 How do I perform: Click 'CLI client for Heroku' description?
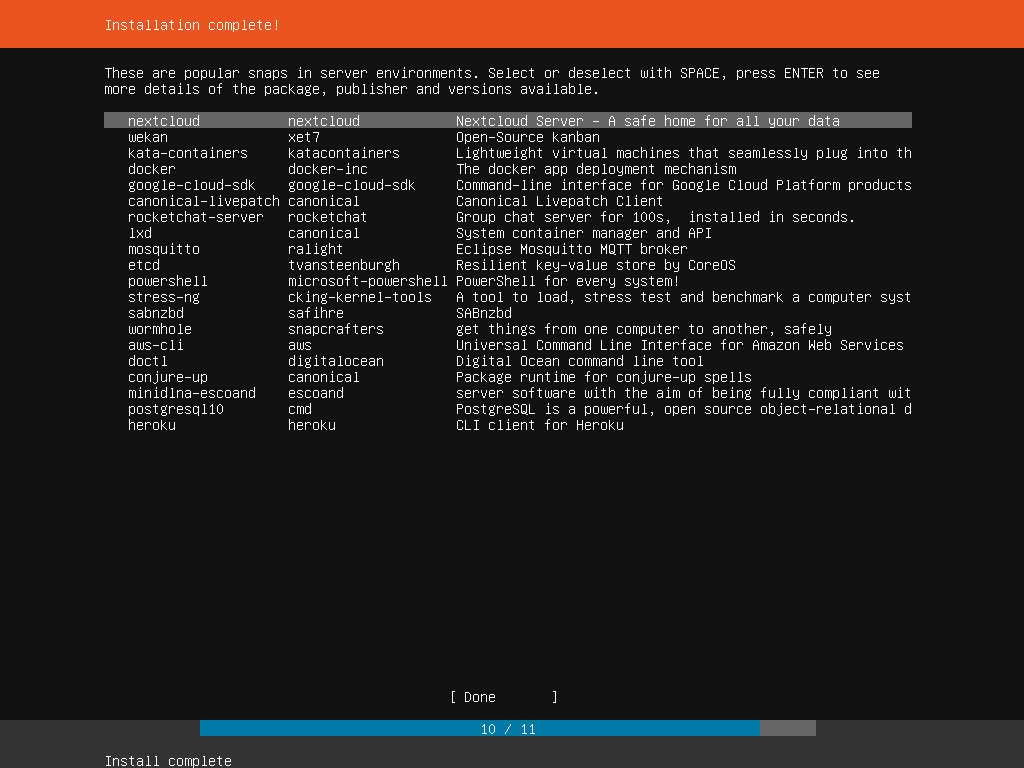[539, 425]
